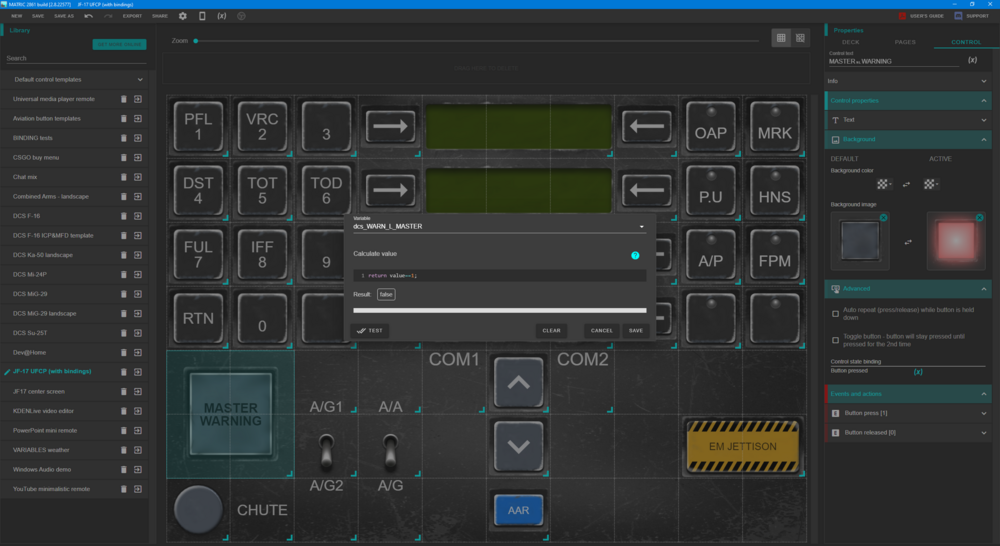Click (x) icon next to Control text field
The height and width of the screenshot is (546, 1000).
click(x=972, y=60)
